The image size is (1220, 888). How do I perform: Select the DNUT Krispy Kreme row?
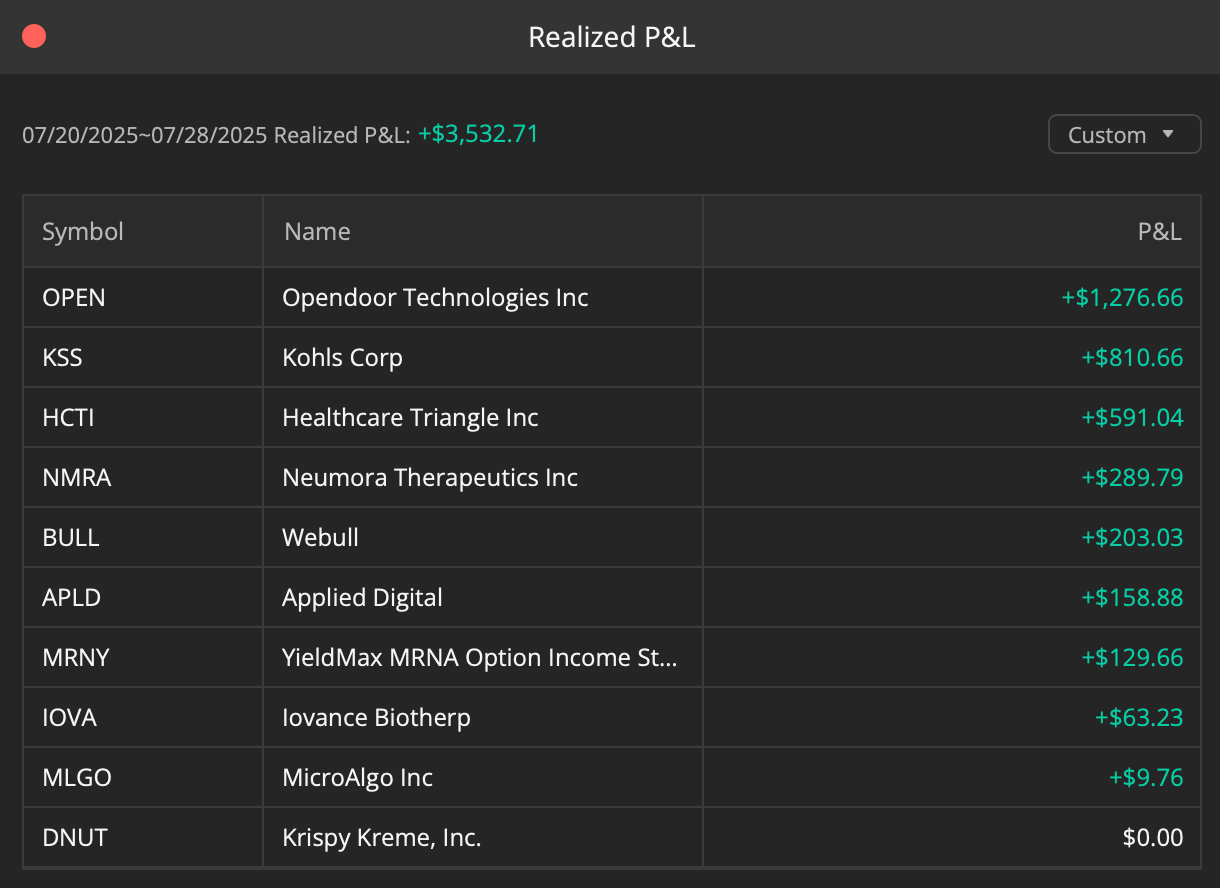pos(612,837)
